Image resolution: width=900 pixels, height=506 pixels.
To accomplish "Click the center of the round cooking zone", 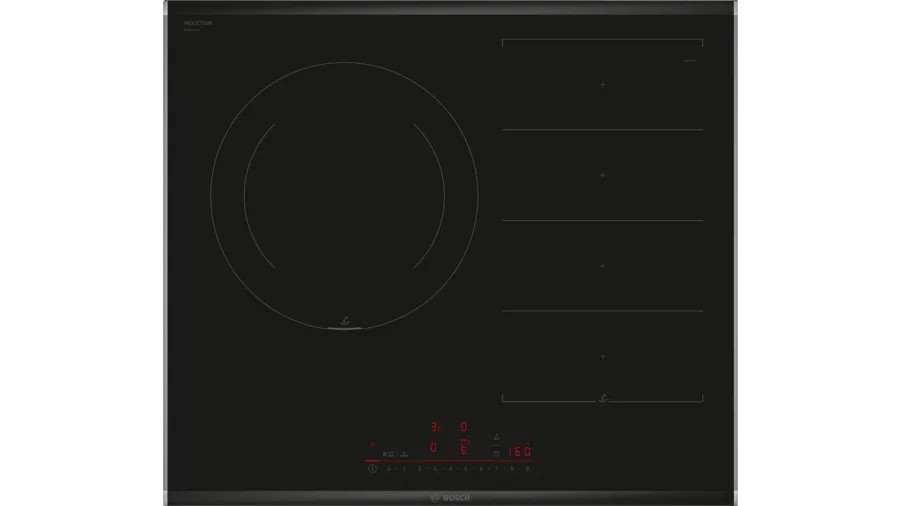I will tap(344, 198).
